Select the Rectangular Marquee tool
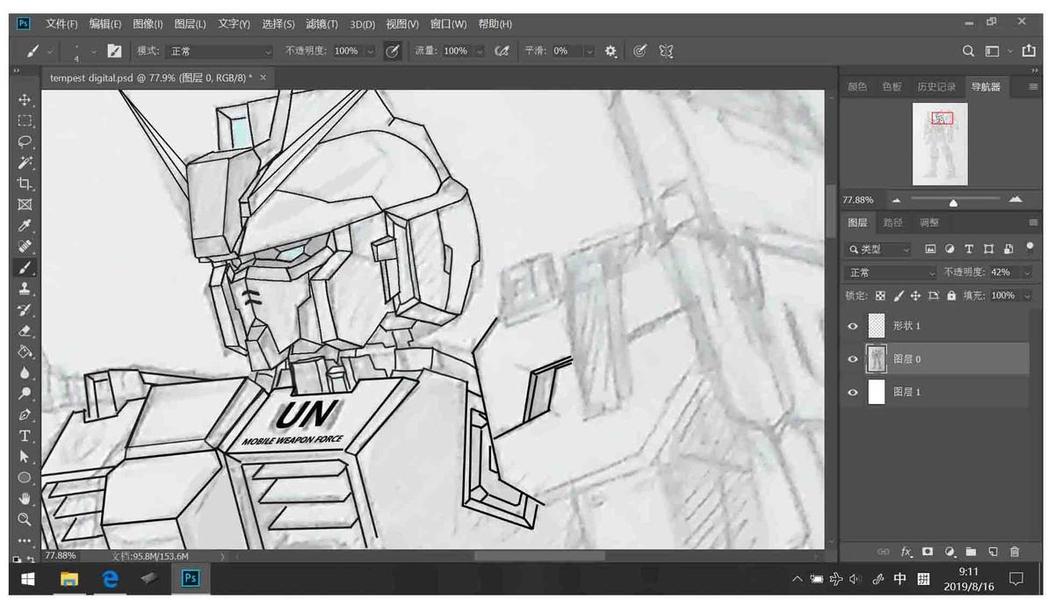1054x600 pixels. point(25,121)
